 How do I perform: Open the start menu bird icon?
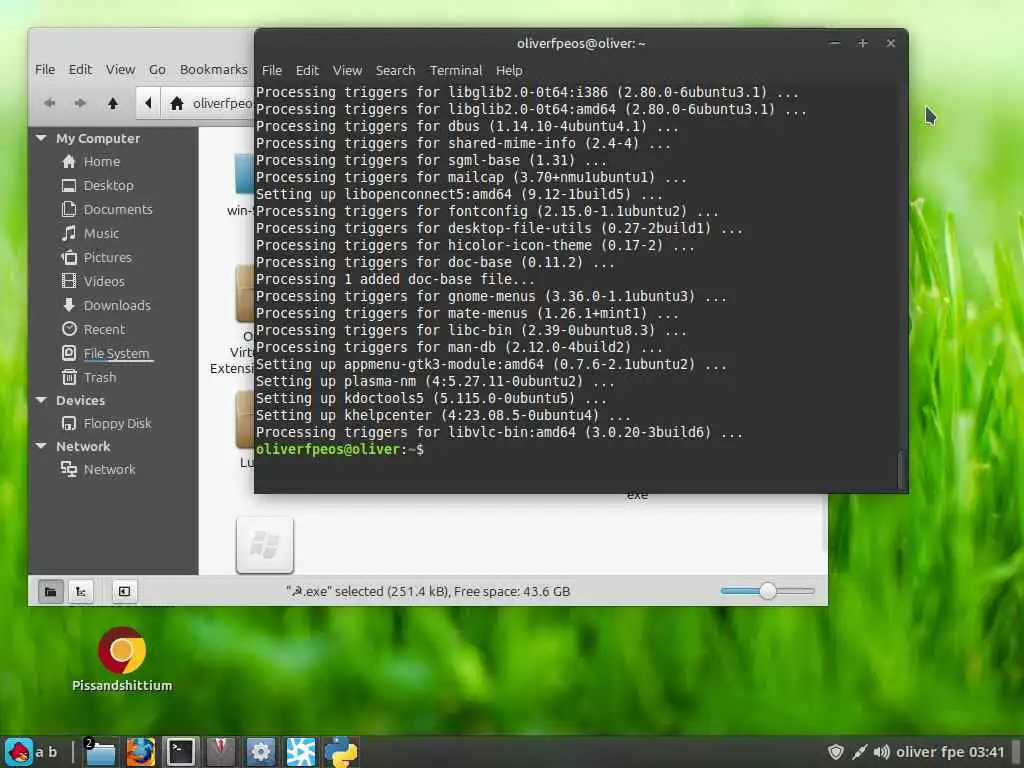(x=19, y=752)
